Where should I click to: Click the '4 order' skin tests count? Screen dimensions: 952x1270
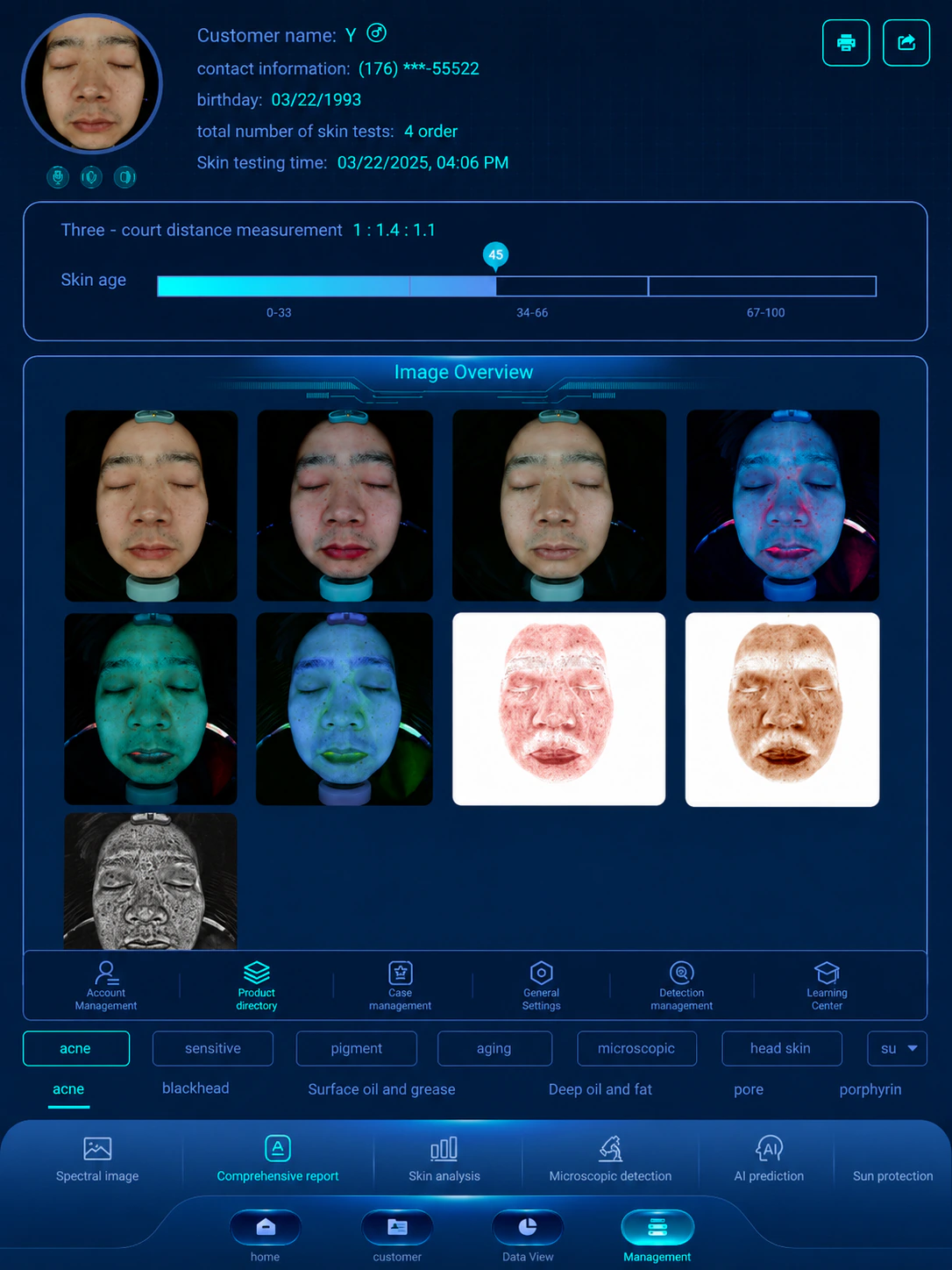431,132
